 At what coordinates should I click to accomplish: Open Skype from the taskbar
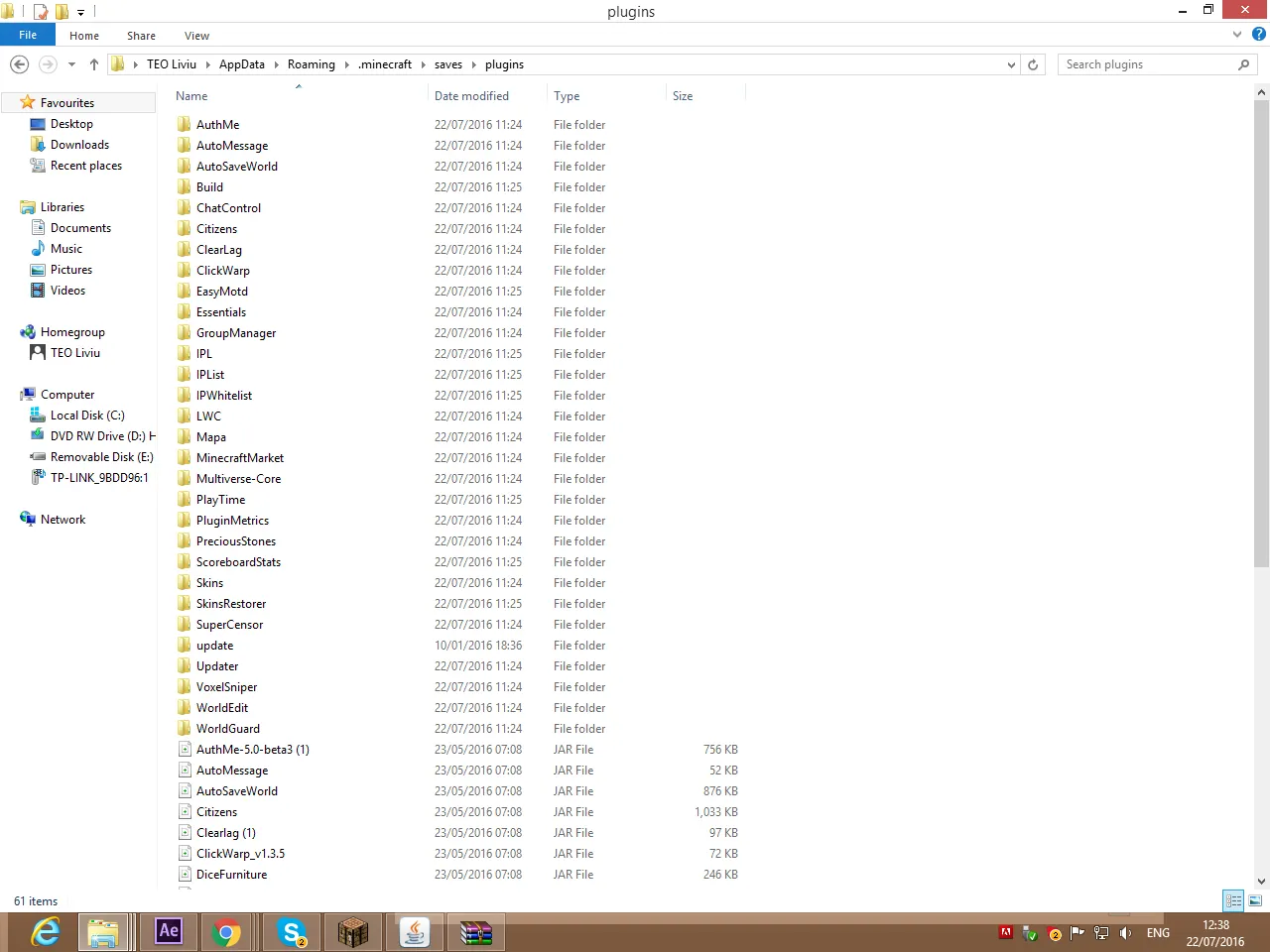point(292,932)
